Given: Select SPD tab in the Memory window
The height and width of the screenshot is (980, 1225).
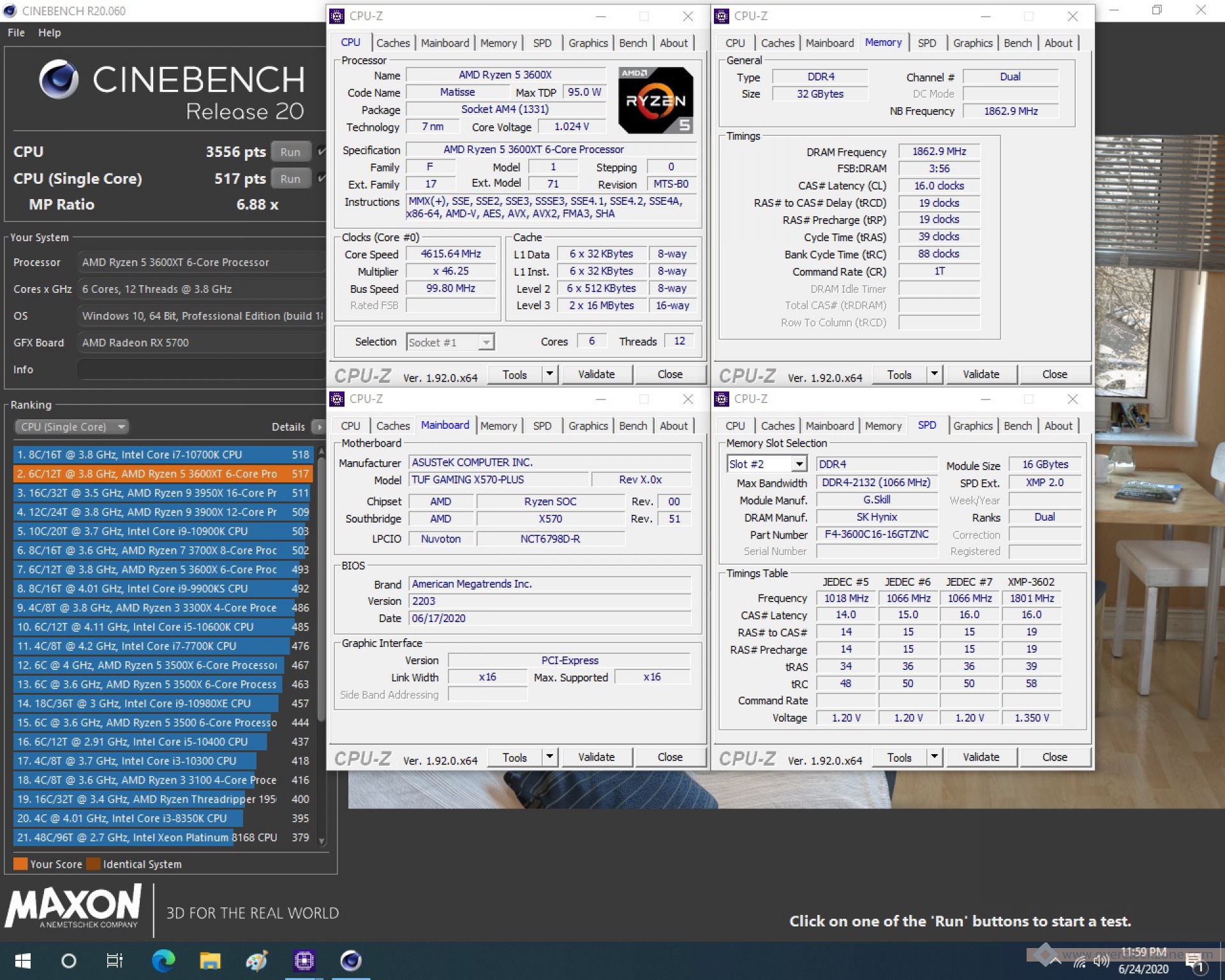Looking at the screenshot, I should [x=926, y=43].
